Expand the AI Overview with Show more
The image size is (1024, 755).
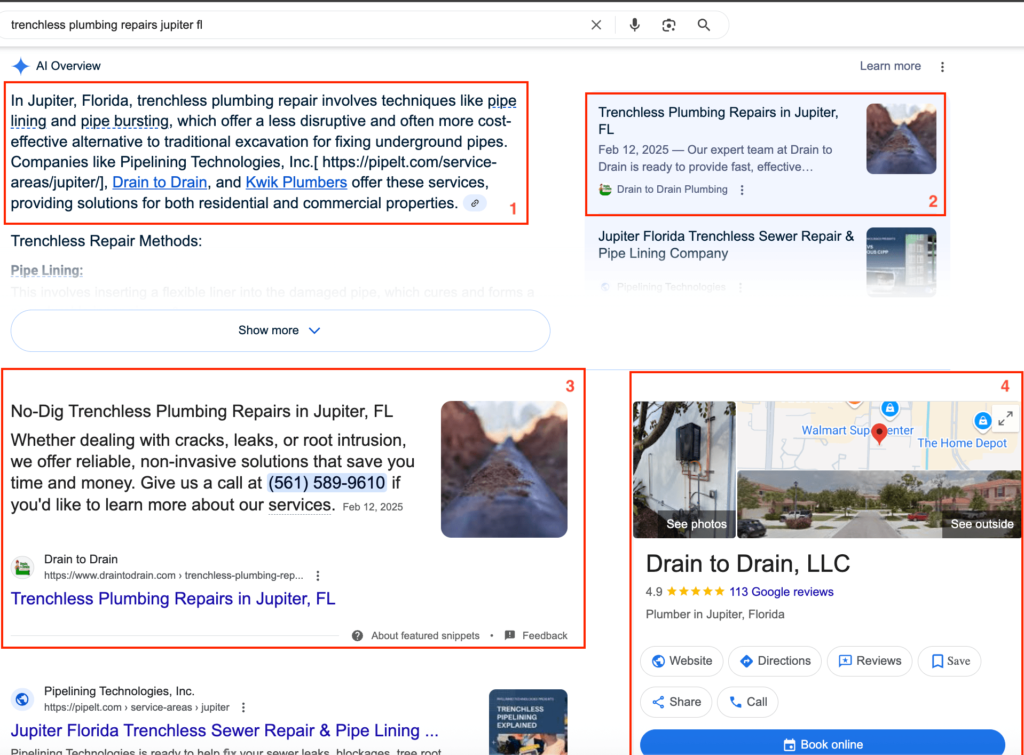click(x=280, y=330)
